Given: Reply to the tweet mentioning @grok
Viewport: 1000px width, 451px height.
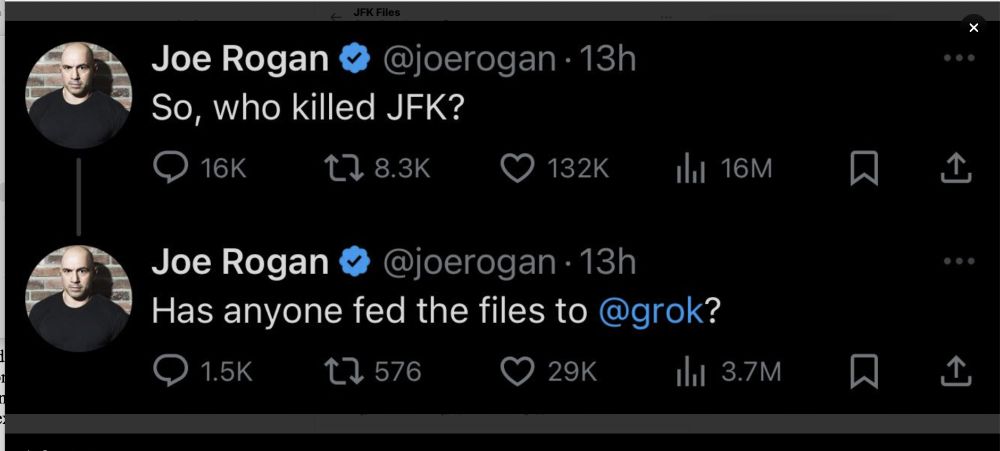Looking at the screenshot, I should (171, 371).
